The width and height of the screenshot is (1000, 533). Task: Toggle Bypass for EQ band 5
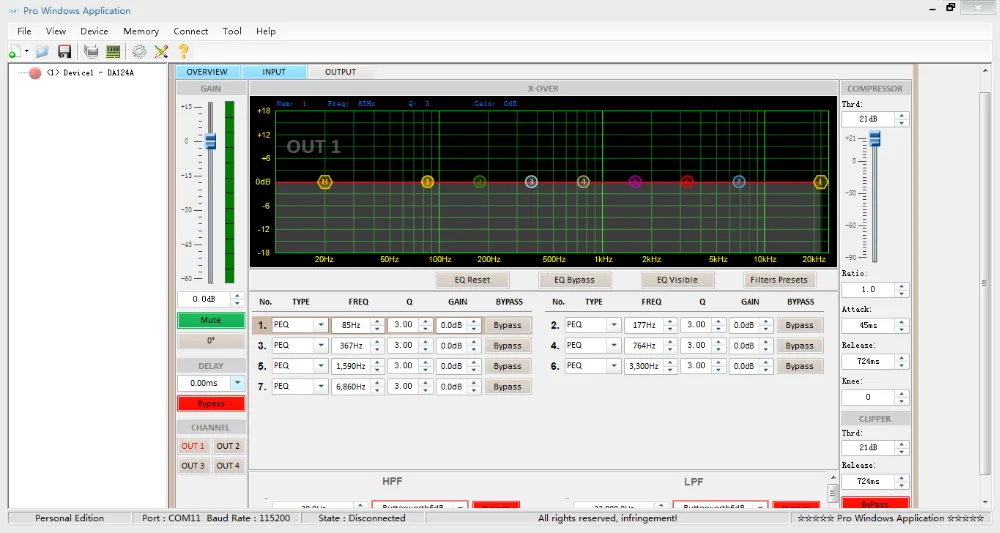[x=508, y=366]
